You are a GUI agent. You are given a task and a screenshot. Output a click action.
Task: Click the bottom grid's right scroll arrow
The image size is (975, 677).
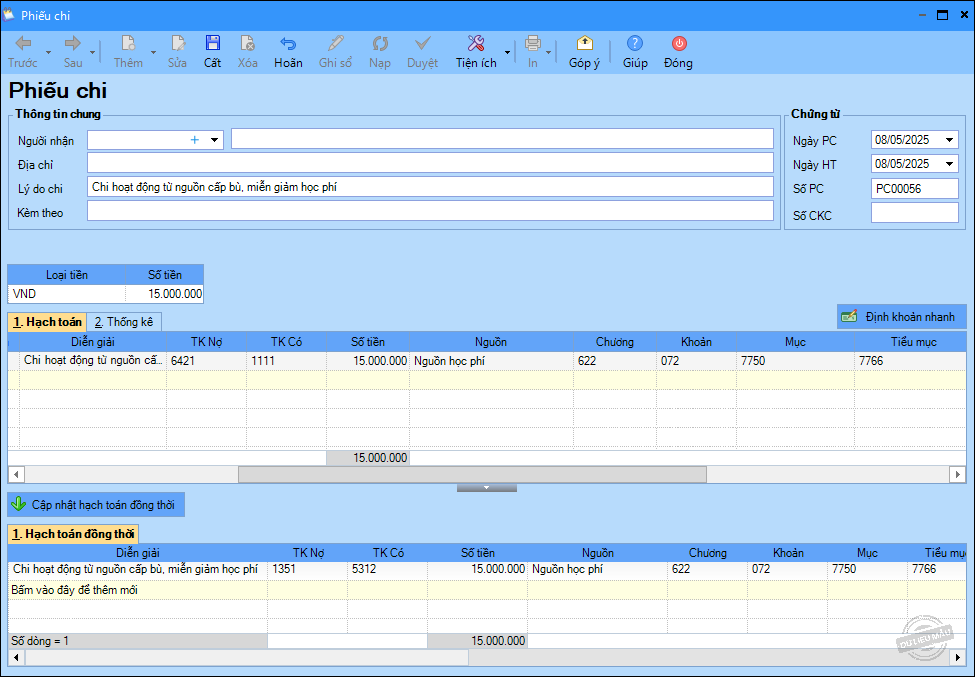point(958,656)
